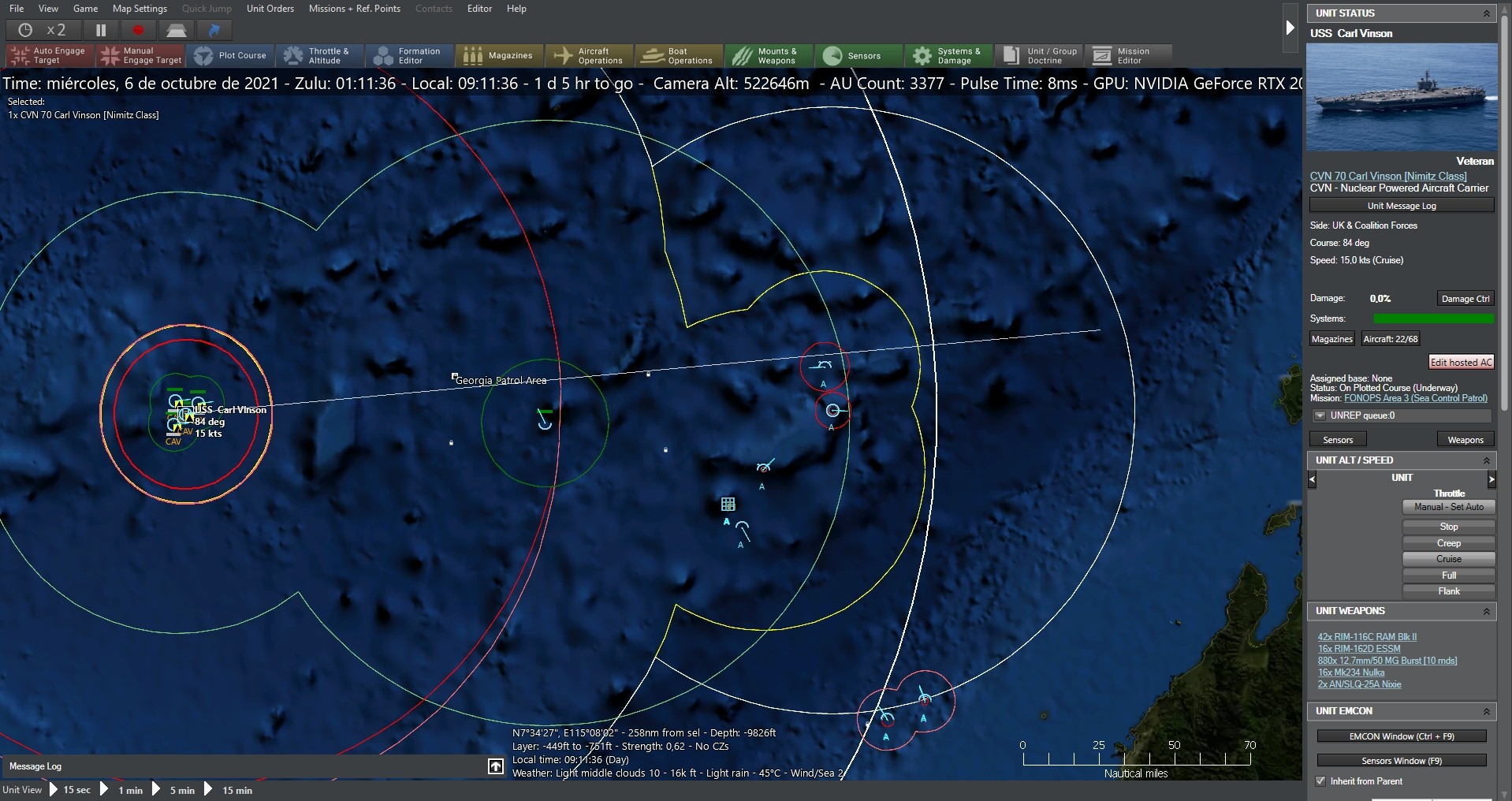The height and width of the screenshot is (801, 1512).
Task: Open the link 42x RIM-116C RAM Blk II
Action: coord(1368,636)
